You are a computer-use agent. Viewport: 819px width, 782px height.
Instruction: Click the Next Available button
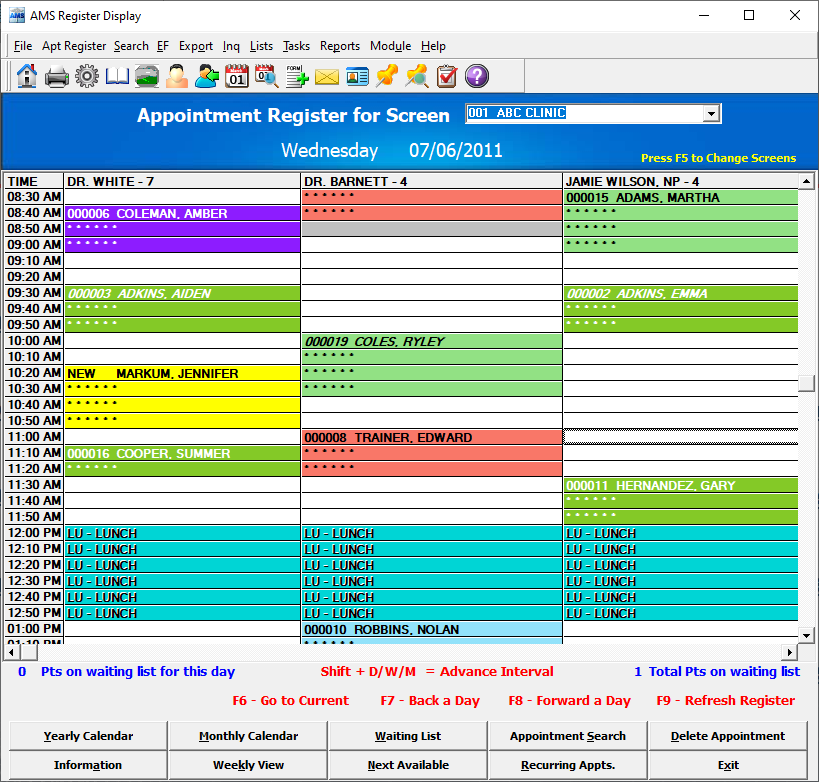[407, 763]
